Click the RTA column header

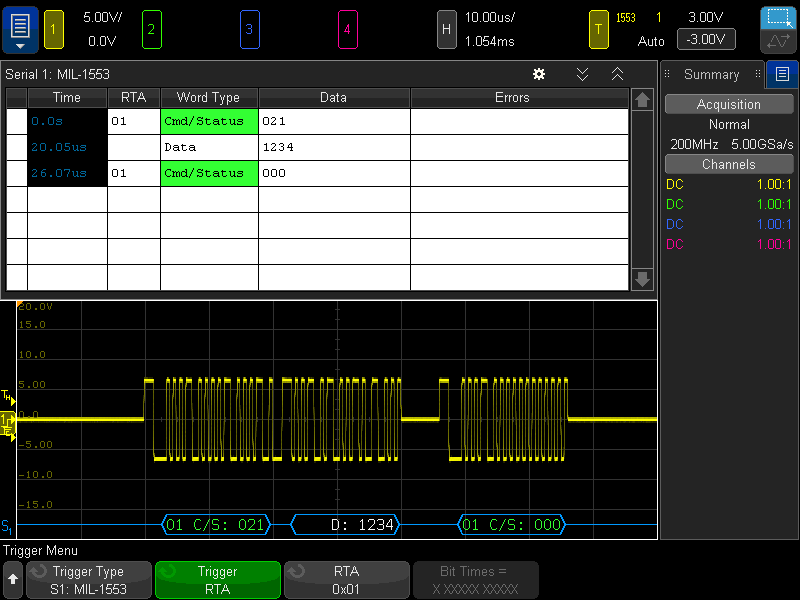(x=134, y=97)
